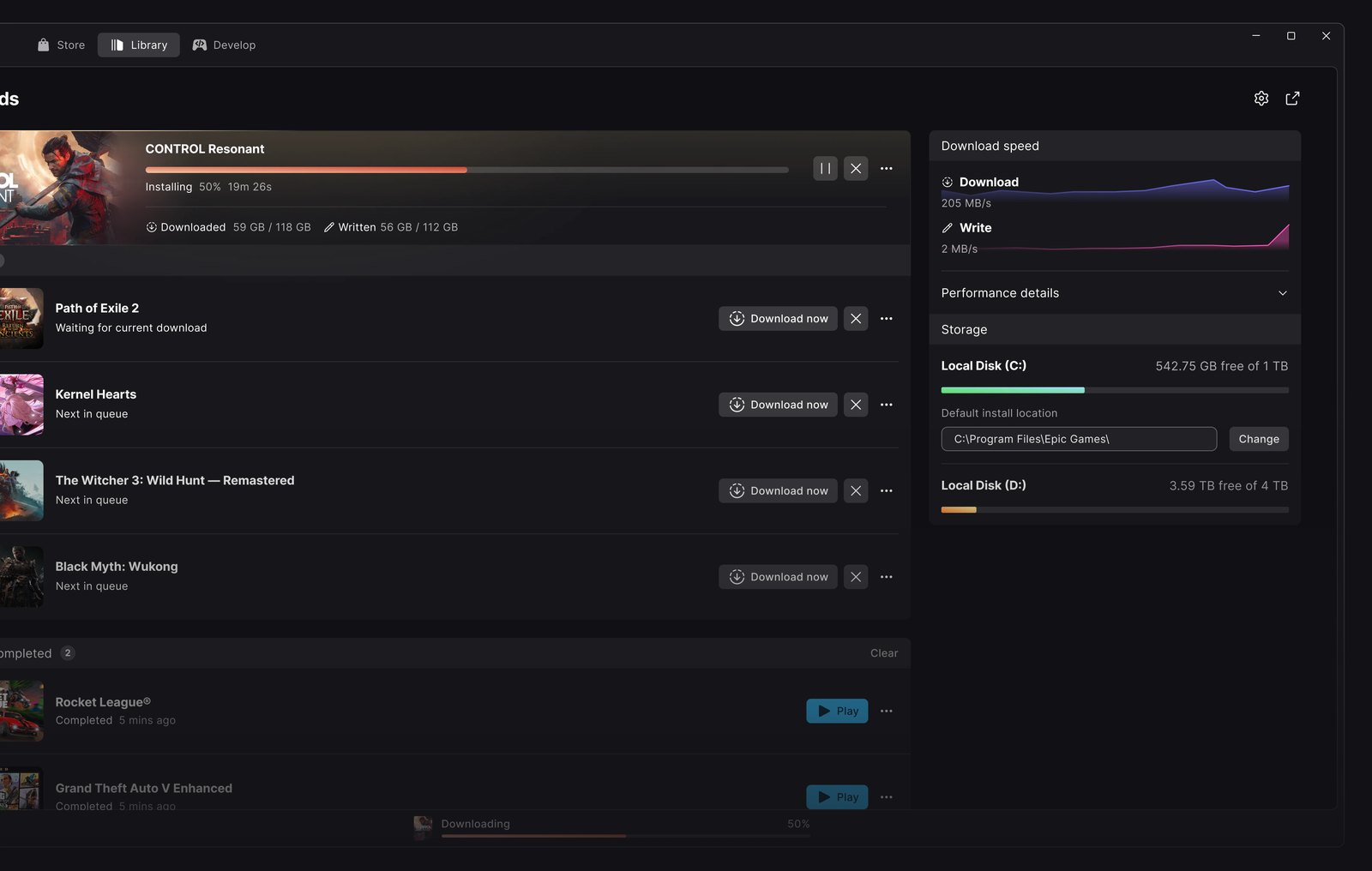Click the CONTROL Resonant progress bar

coord(466,170)
